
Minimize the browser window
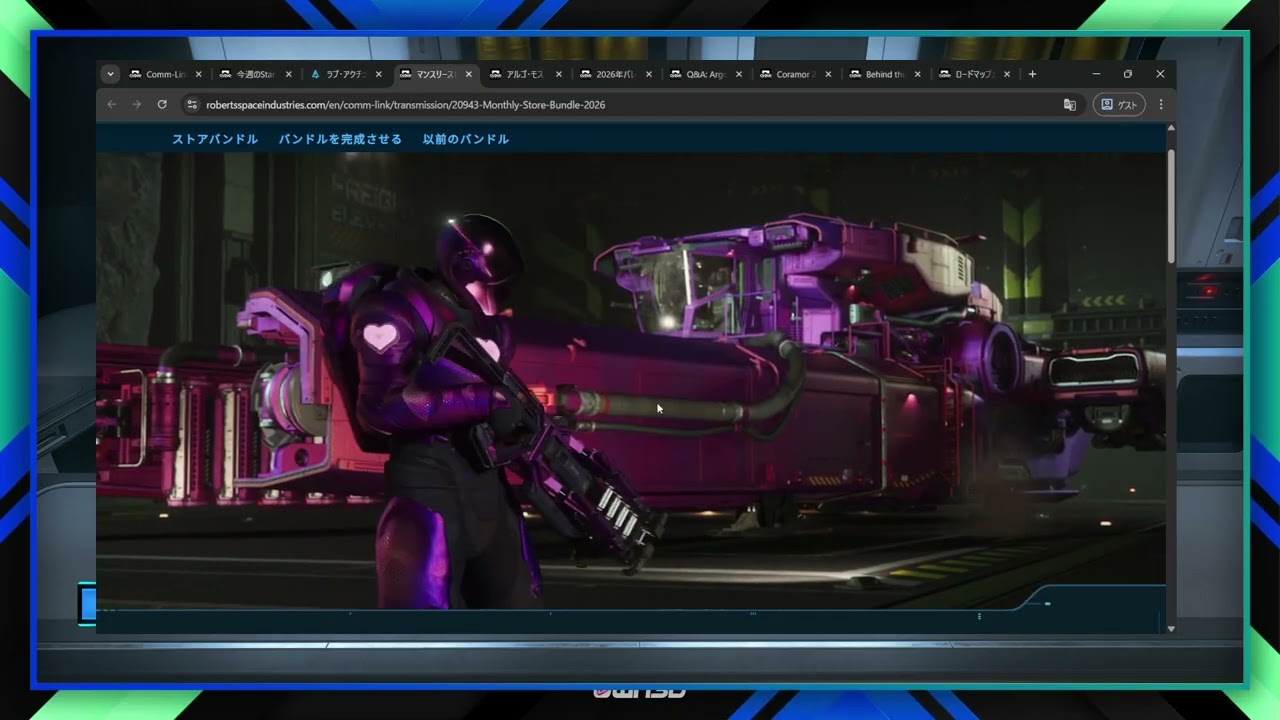coord(1096,74)
